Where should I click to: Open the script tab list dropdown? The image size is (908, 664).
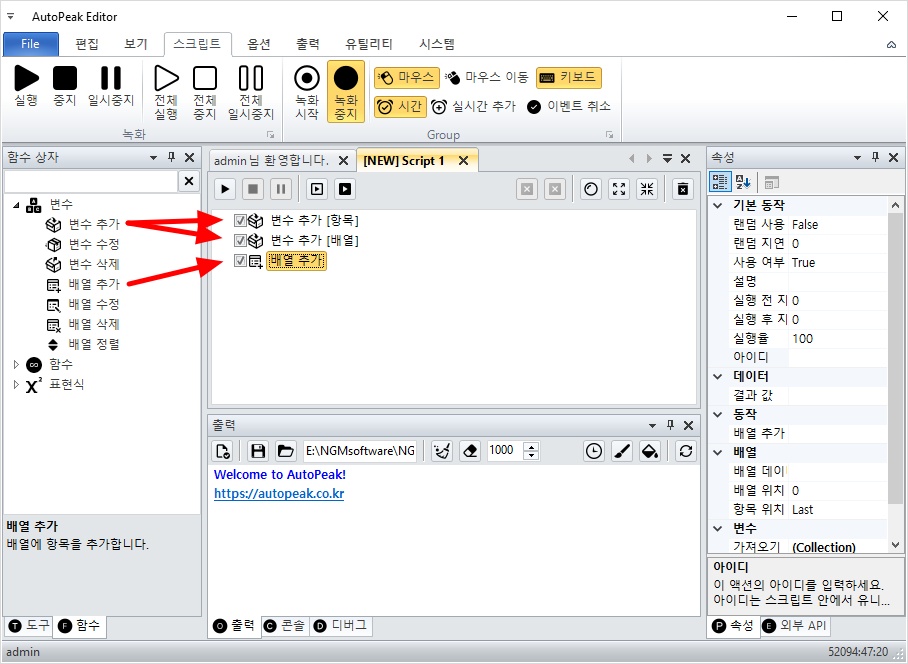tap(667, 159)
